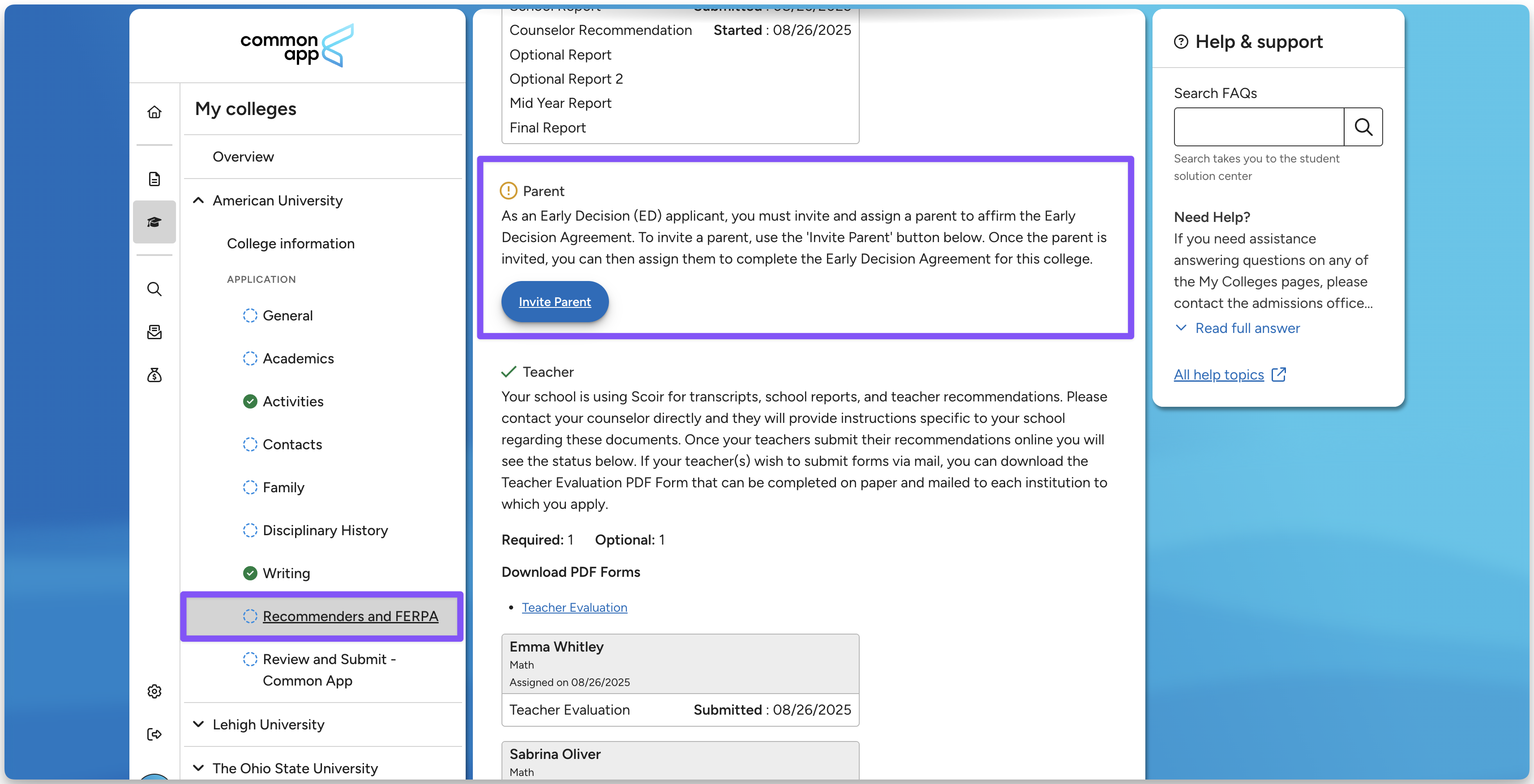Open the settings gear icon
Image resolution: width=1534 pixels, height=784 pixels.
click(x=154, y=691)
